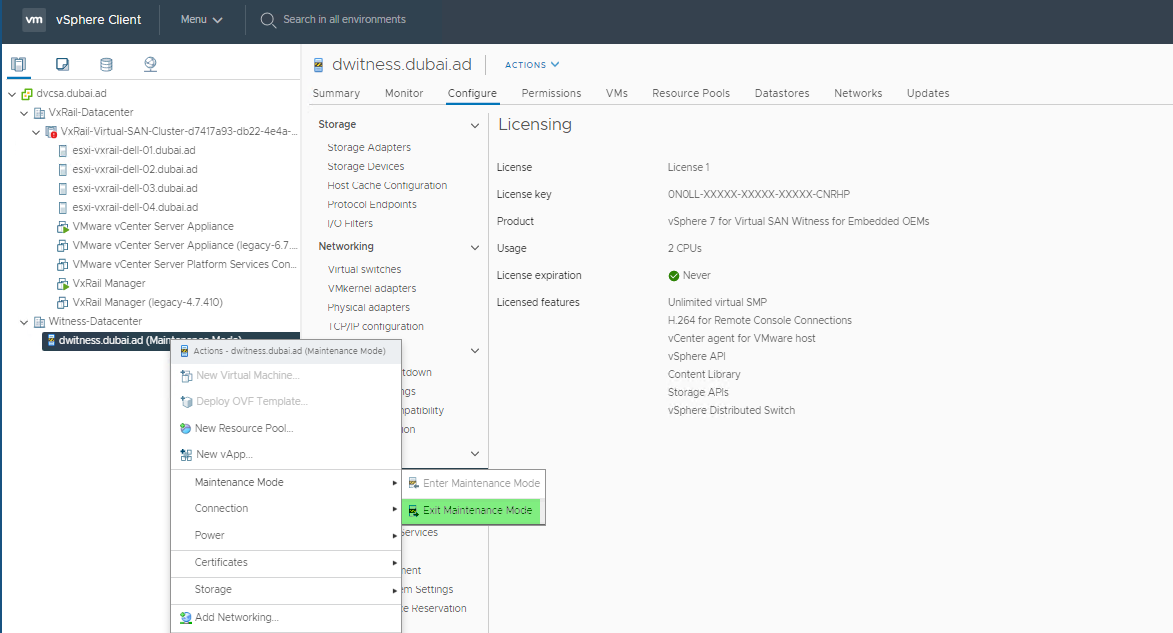Screen dimensions: 1173x633
Task: Collapse the VxRail-Datacenter tree node
Action: (x=24, y=113)
